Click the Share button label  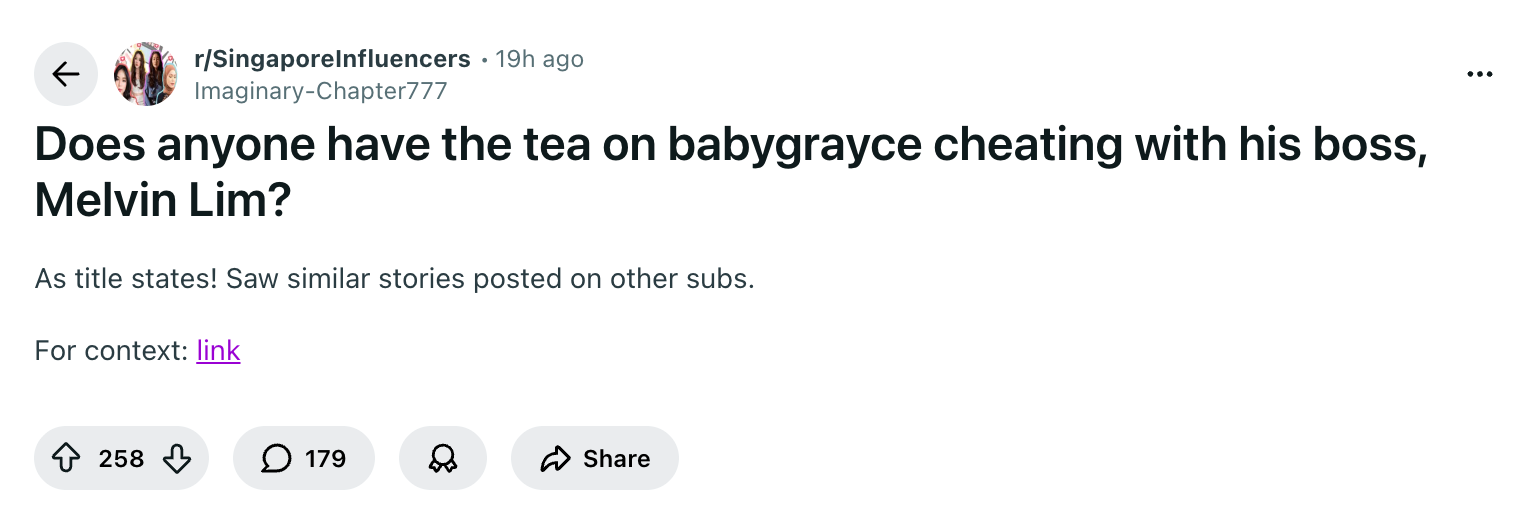pyautogui.click(x=616, y=458)
